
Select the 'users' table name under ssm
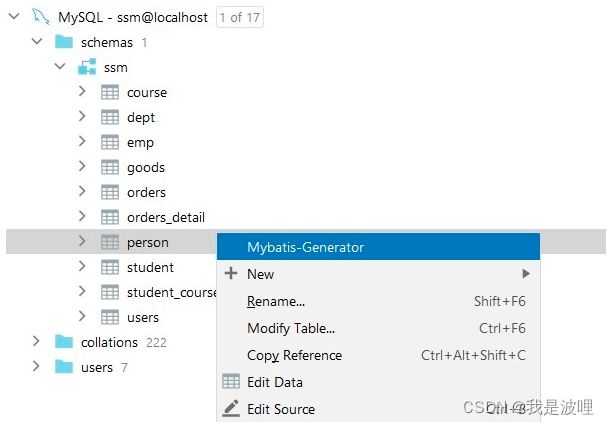pyautogui.click(x=143, y=318)
